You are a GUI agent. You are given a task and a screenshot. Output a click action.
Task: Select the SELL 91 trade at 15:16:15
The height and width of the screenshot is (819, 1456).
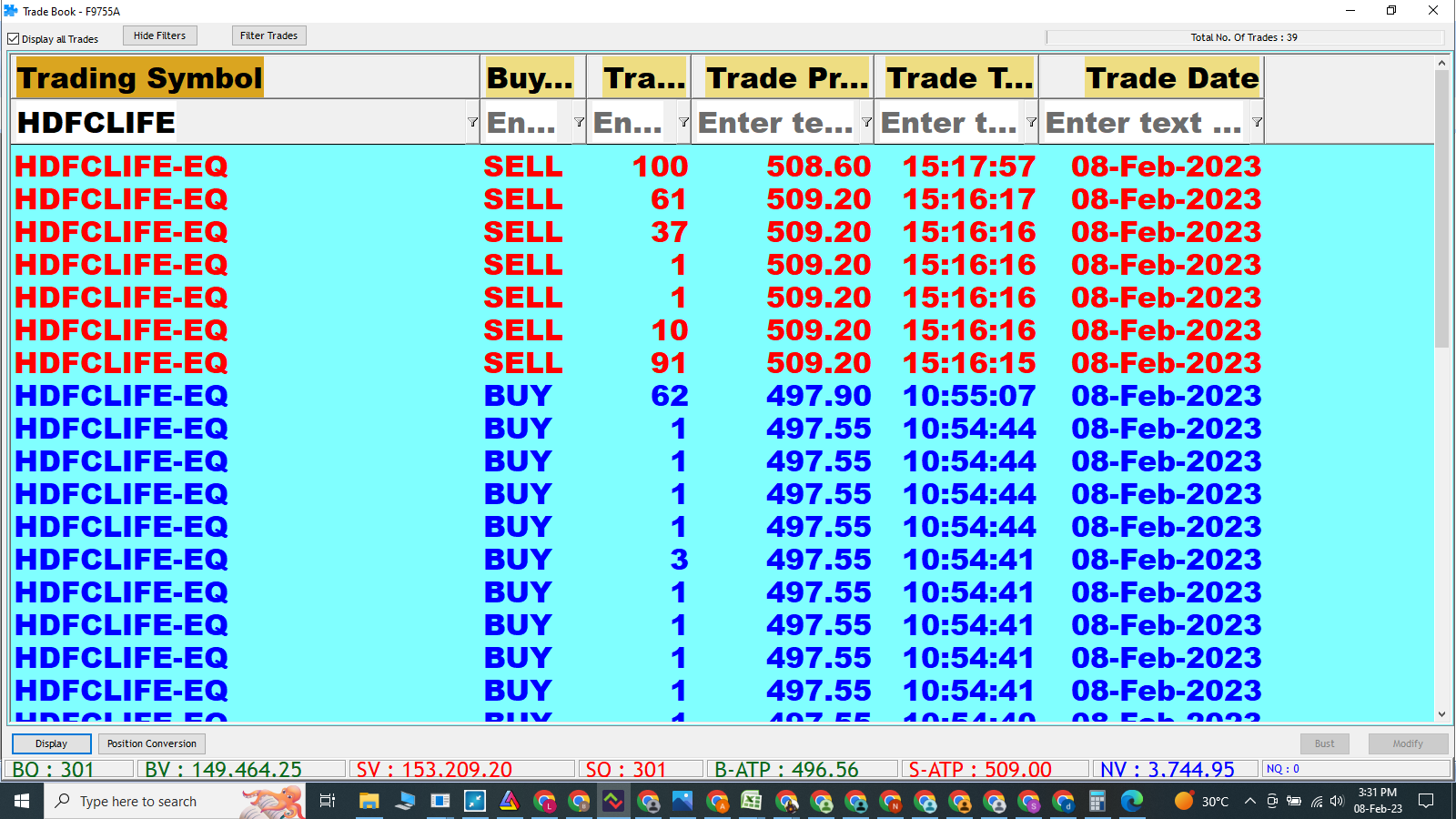(638, 363)
